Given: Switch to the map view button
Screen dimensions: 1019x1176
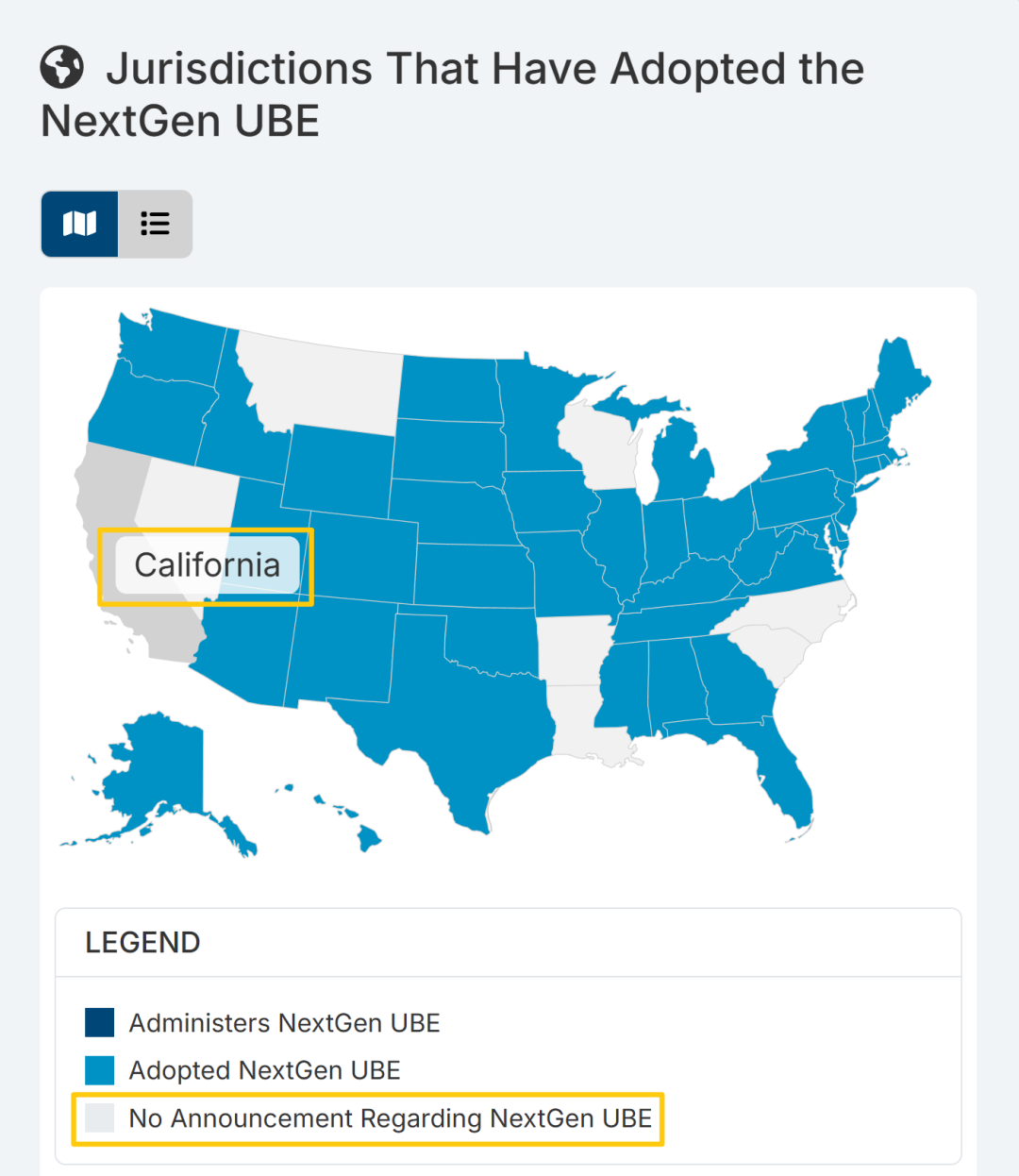Looking at the screenshot, I should [x=79, y=224].
